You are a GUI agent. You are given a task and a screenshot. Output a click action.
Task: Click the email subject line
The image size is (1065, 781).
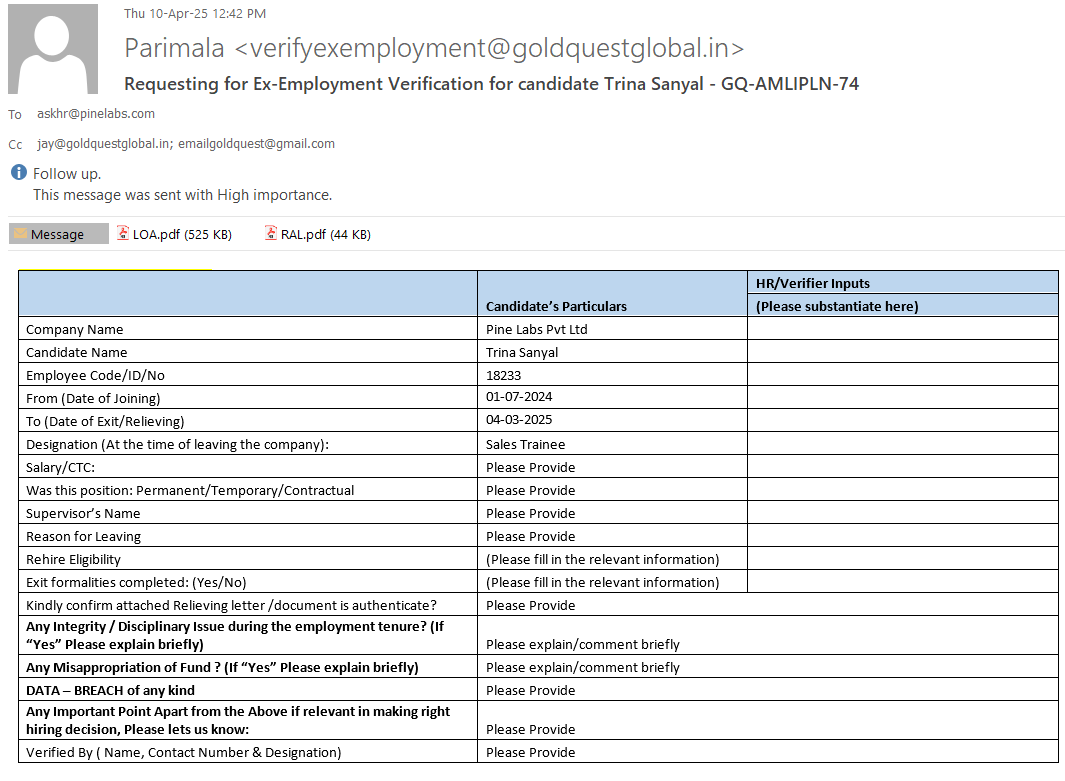[491, 84]
